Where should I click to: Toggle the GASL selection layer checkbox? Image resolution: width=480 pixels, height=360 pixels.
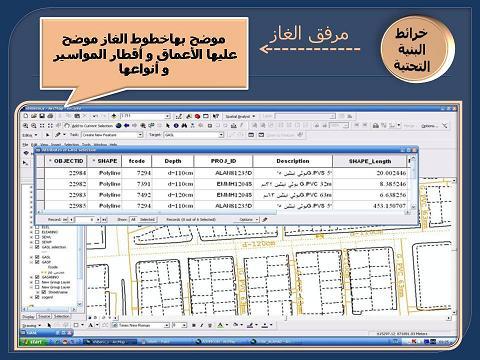37,247
